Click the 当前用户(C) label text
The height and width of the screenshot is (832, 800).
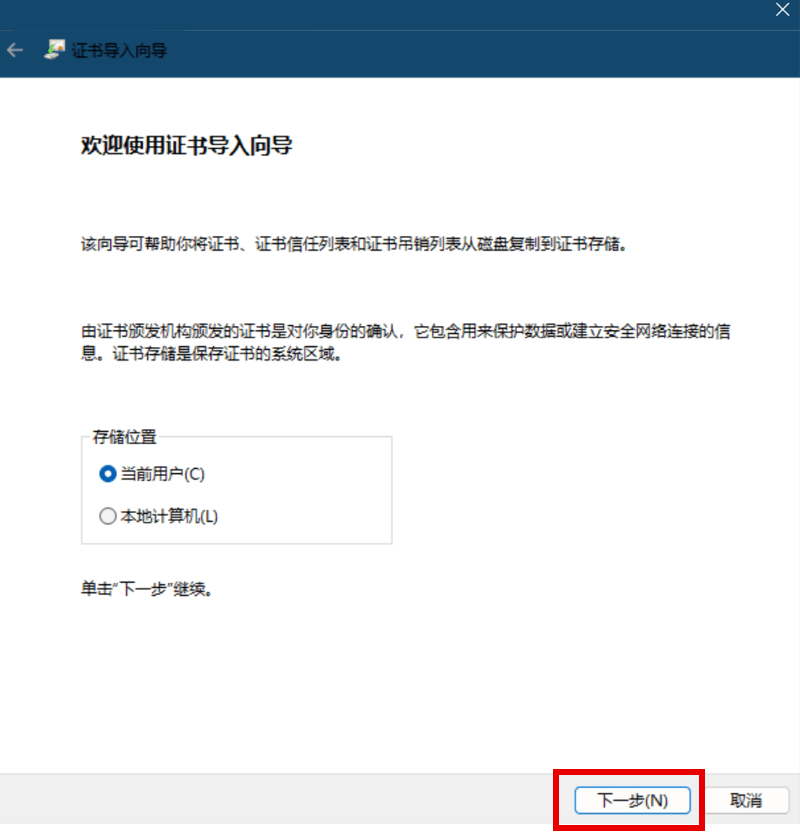click(x=162, y=474)
